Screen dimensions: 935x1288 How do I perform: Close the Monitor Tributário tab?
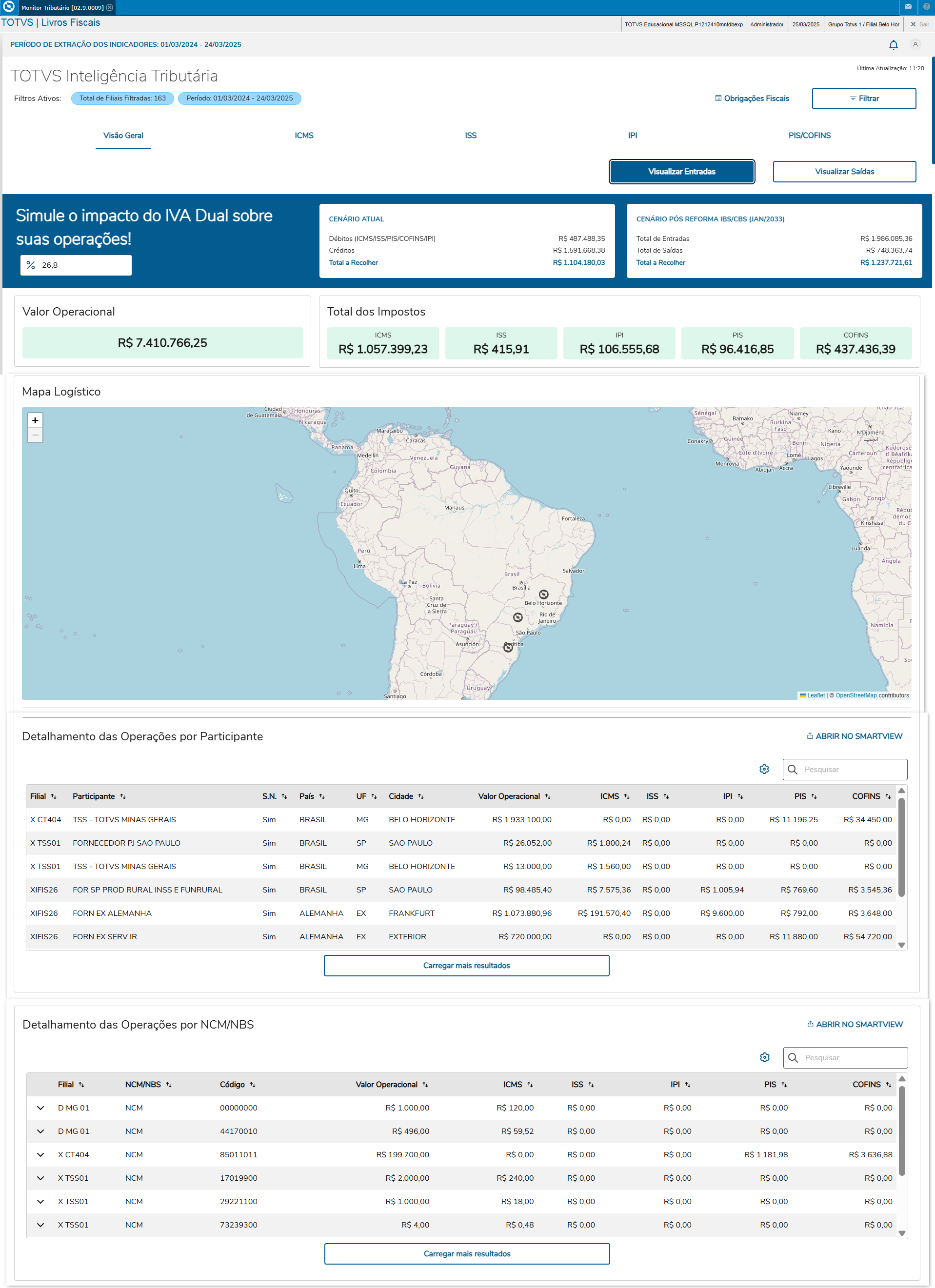(x=110, y=7)
